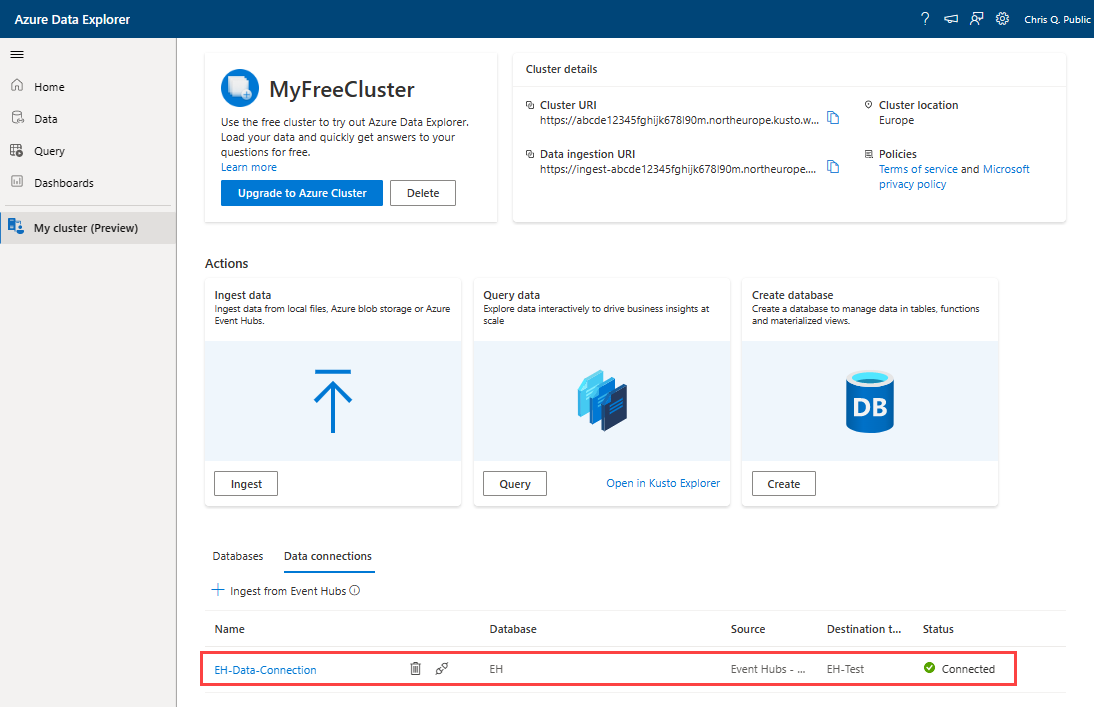Click the Create database button
This screenshot has height=707, width=1094.
click(x=784, y=484)
